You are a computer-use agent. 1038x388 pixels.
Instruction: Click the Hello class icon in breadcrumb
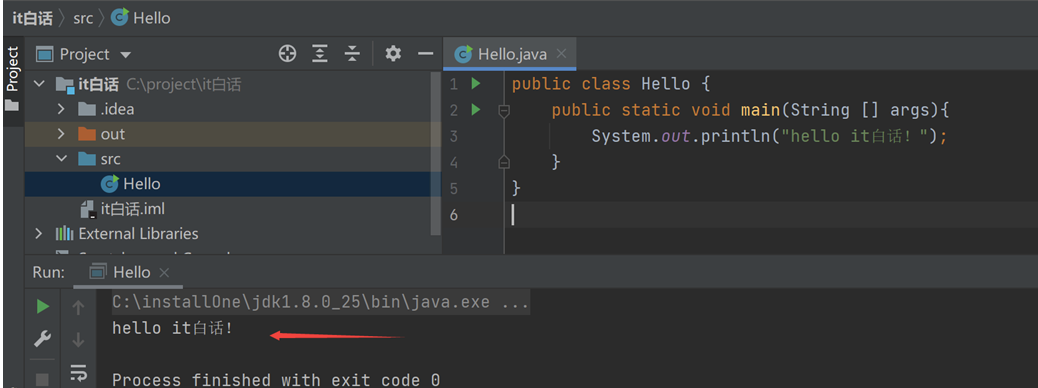click(119, 18)
